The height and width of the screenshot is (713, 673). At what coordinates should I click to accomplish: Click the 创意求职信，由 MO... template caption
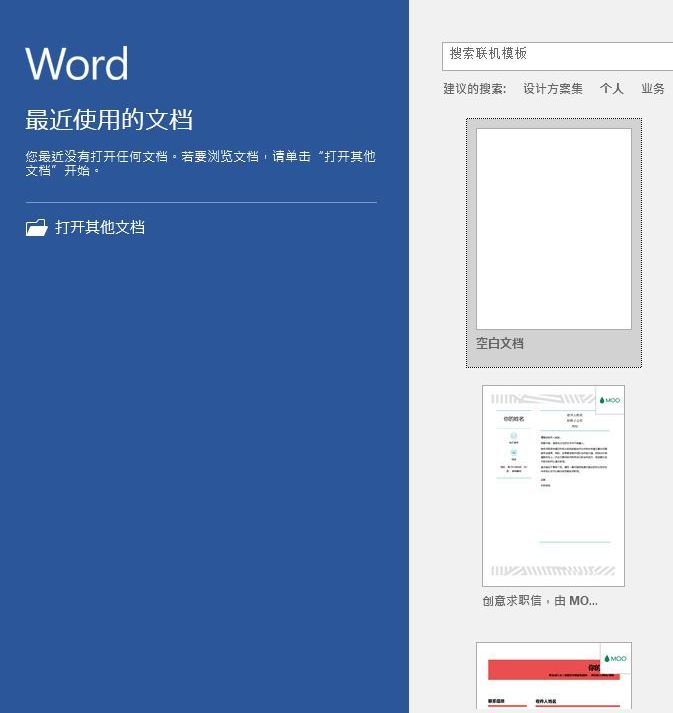coord(540,601)
